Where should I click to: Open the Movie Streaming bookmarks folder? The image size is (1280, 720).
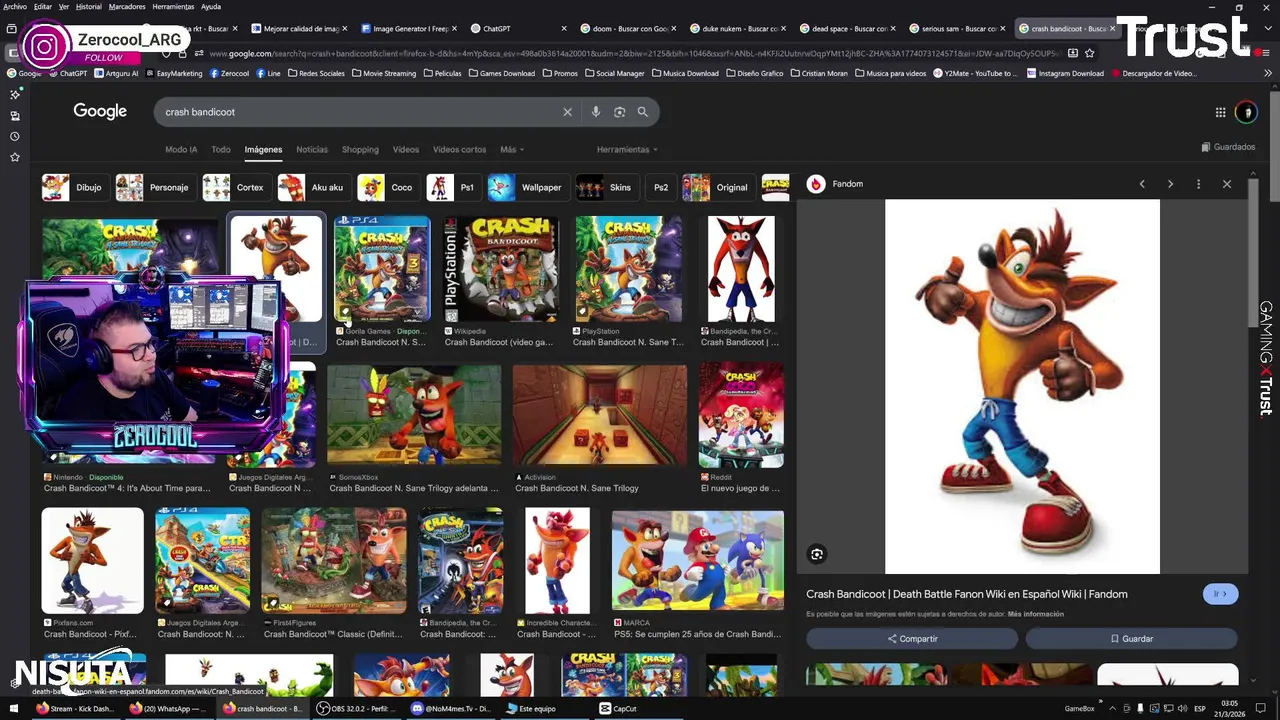click(x=383, y=73)
